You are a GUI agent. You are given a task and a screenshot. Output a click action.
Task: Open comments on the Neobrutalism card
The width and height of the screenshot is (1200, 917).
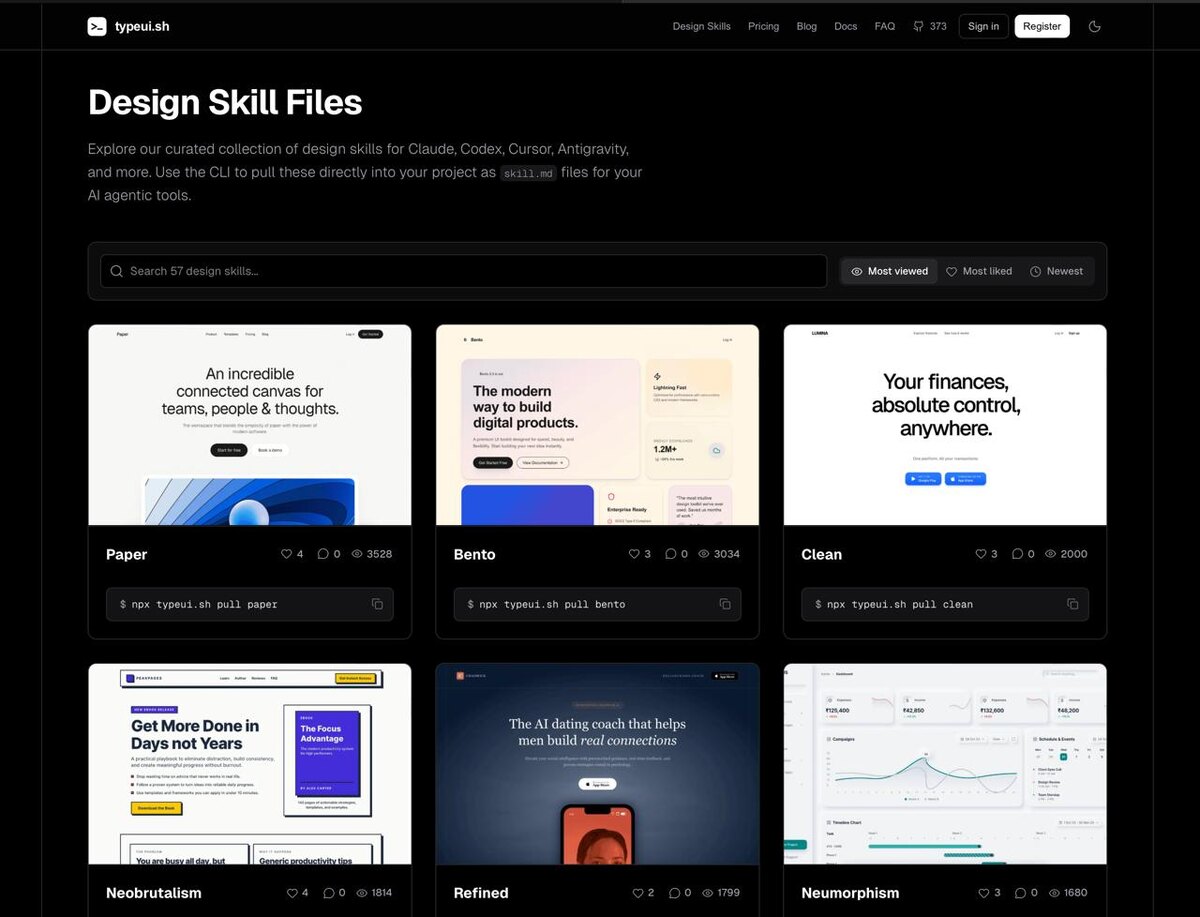click(334, 893)
